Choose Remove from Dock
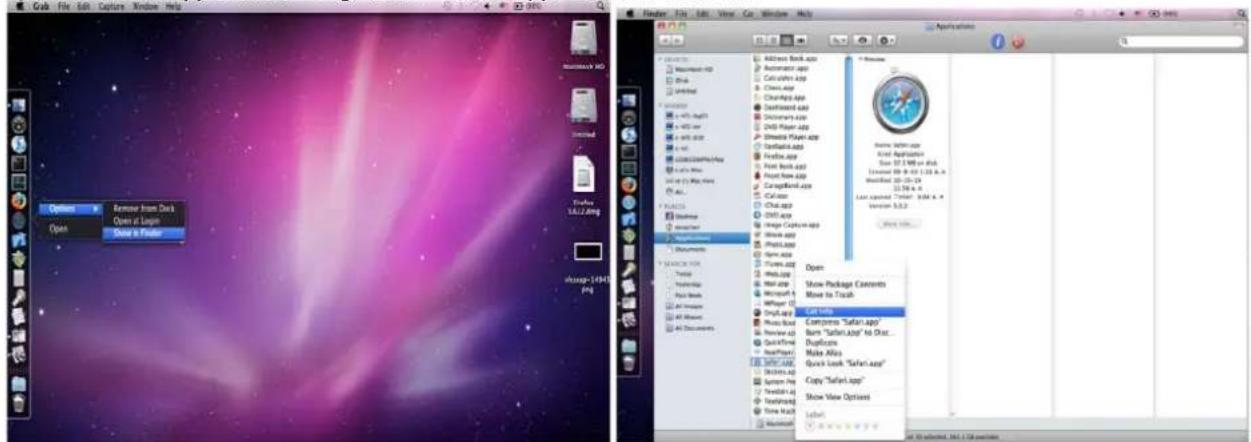1251x442 pixels. pos(145,208)
